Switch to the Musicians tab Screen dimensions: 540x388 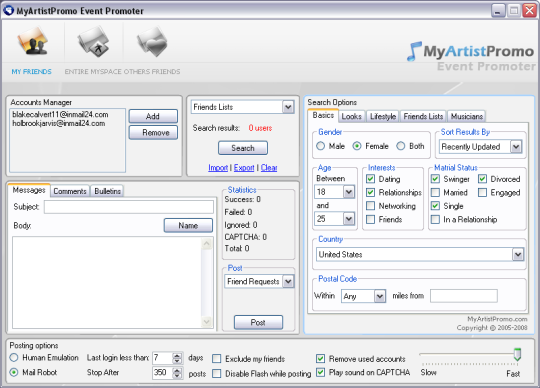pyautogui.click(x=467, y=116)
